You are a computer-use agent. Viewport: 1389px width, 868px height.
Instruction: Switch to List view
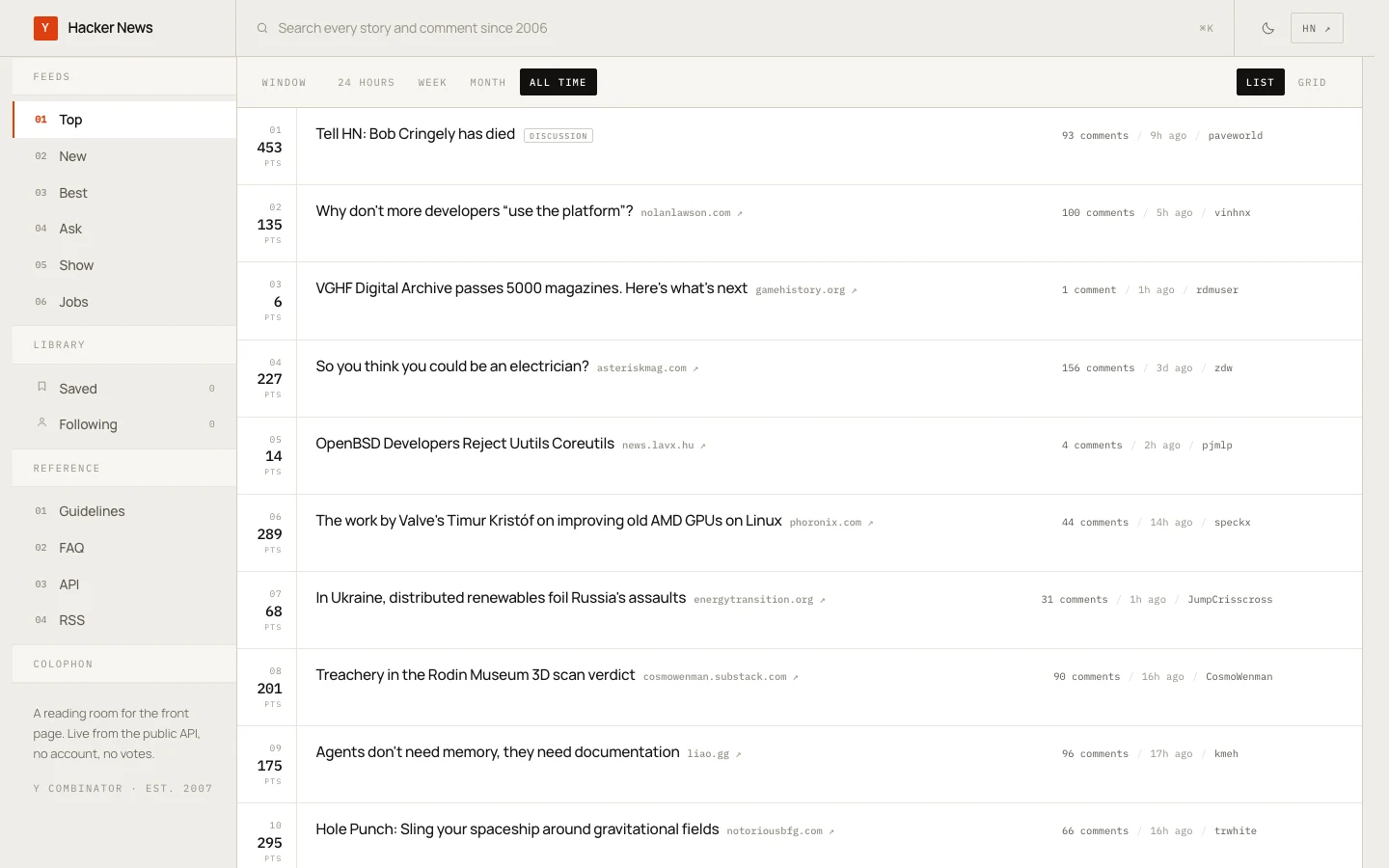pos(1260,82)
